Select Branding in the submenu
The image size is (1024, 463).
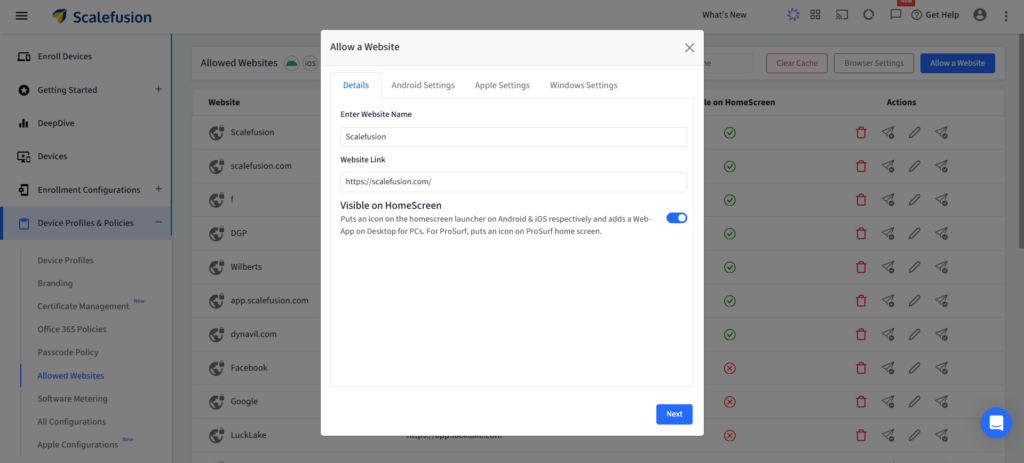[x=55, y=283]
